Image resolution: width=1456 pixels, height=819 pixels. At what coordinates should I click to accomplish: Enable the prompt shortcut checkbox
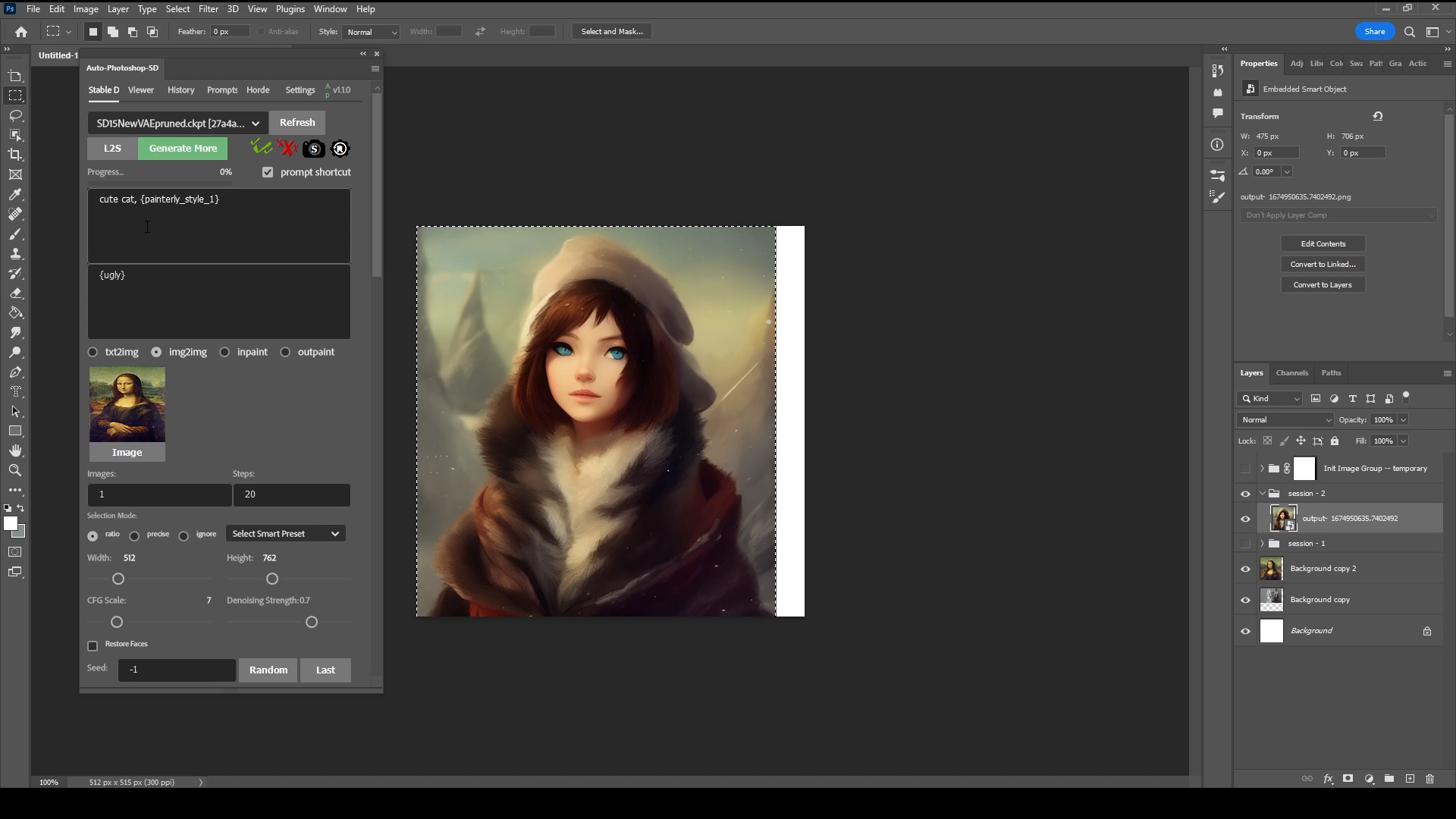[x=268, y=171]
